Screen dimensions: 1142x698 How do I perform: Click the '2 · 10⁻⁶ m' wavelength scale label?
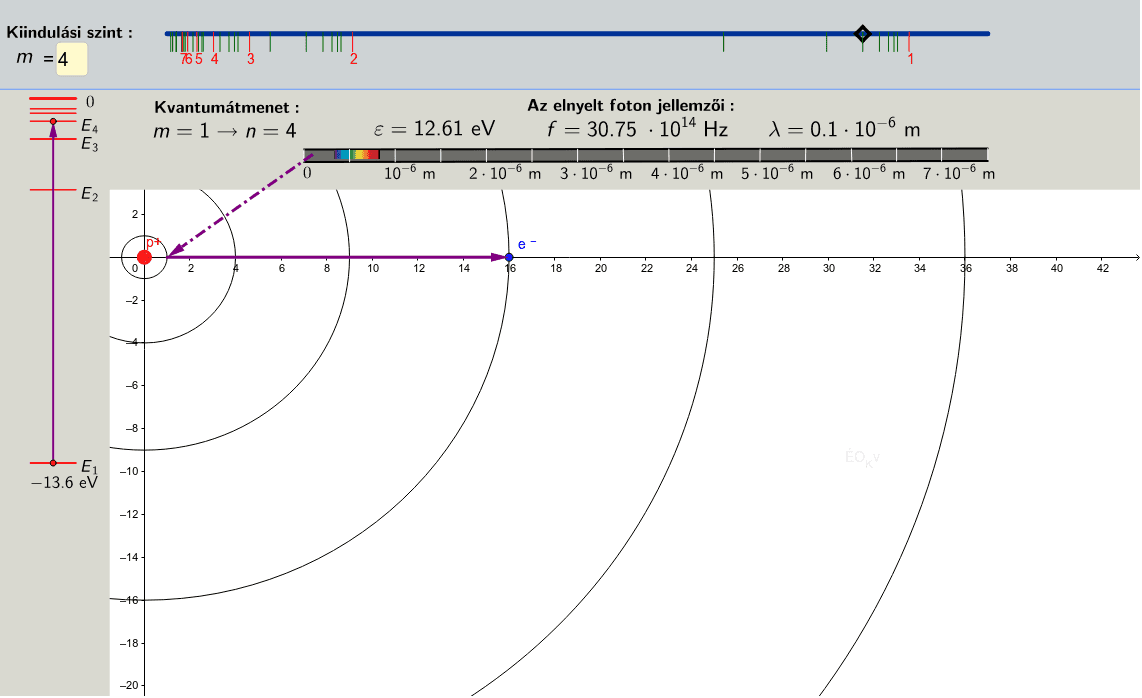[505, 173]
